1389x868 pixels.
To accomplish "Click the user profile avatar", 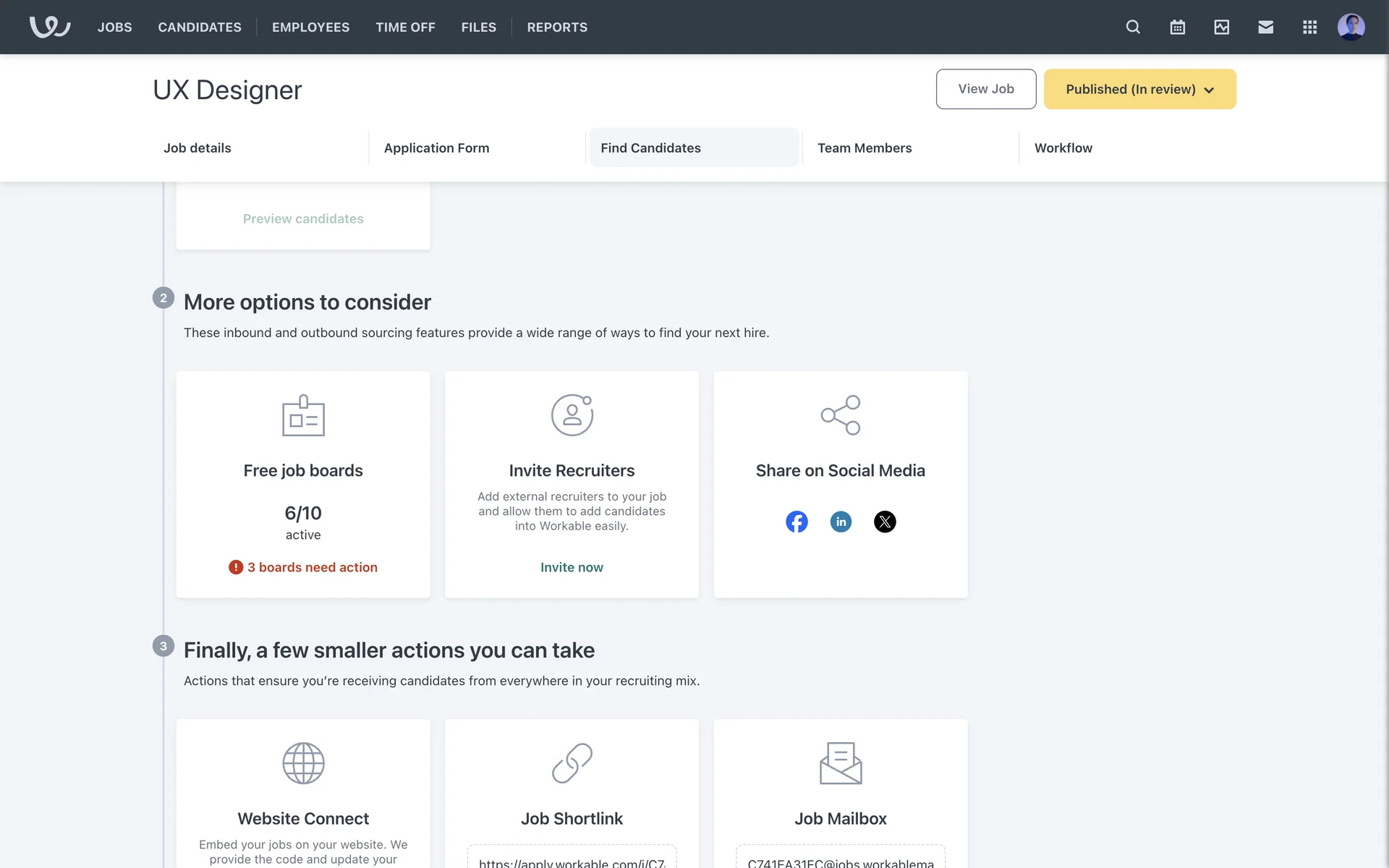I will [x=1351, y=27].
